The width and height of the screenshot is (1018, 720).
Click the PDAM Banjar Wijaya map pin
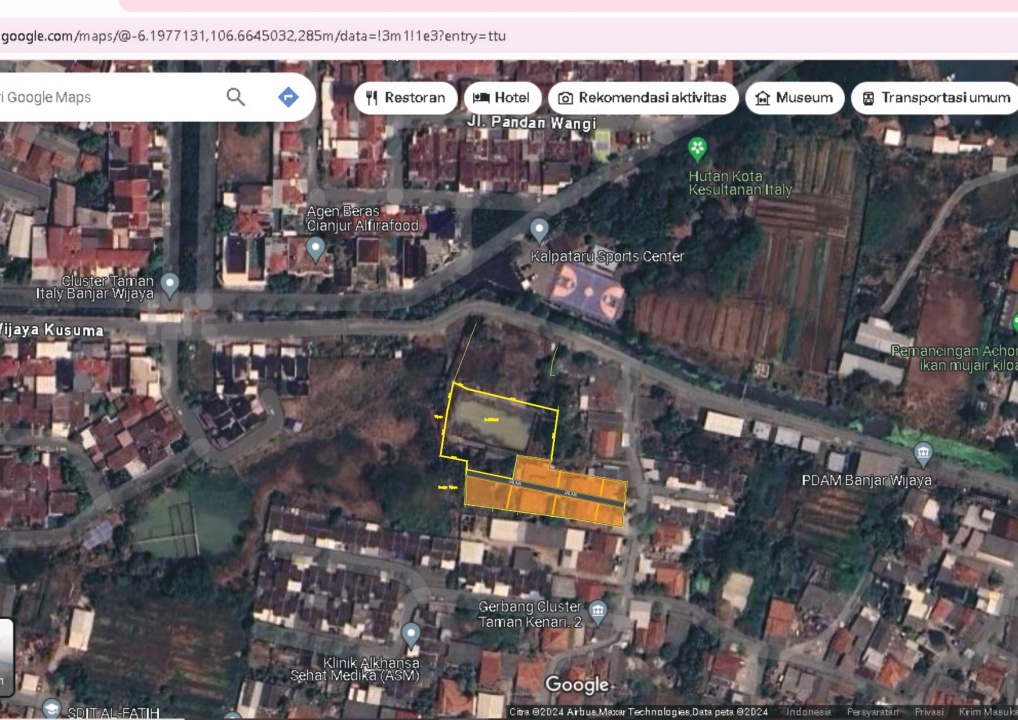pos(922,454)
